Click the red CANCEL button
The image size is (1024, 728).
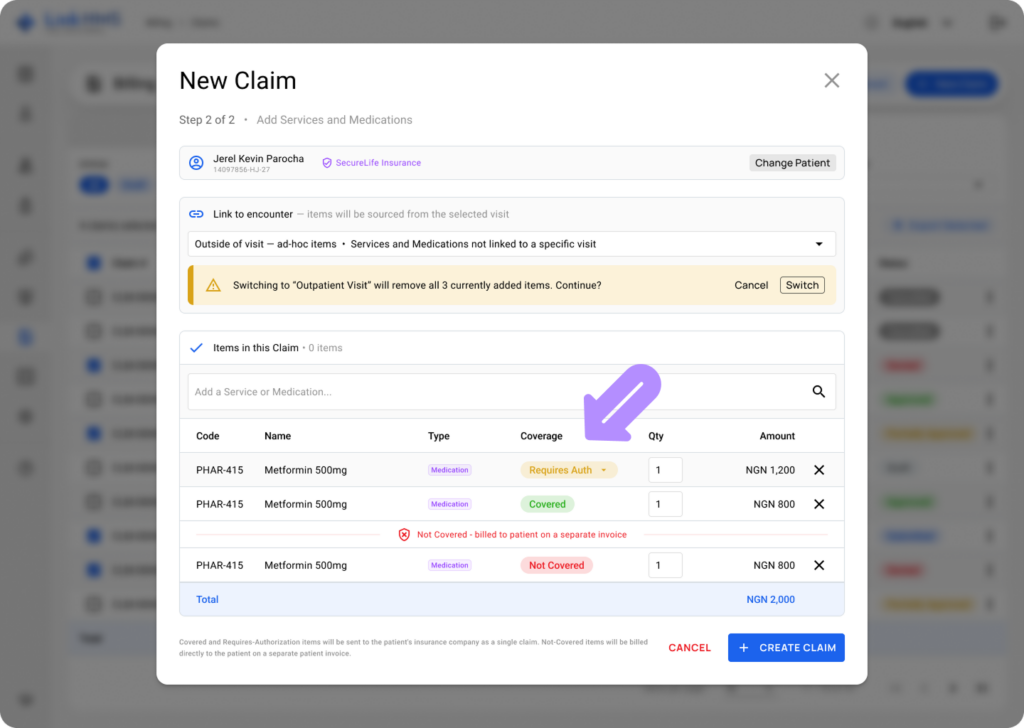689,648
